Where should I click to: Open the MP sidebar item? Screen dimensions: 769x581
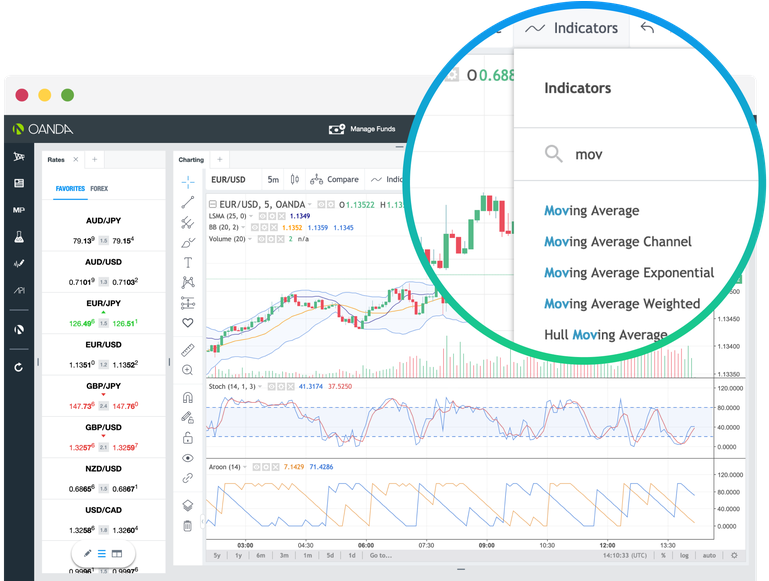(x=19, y=210)
